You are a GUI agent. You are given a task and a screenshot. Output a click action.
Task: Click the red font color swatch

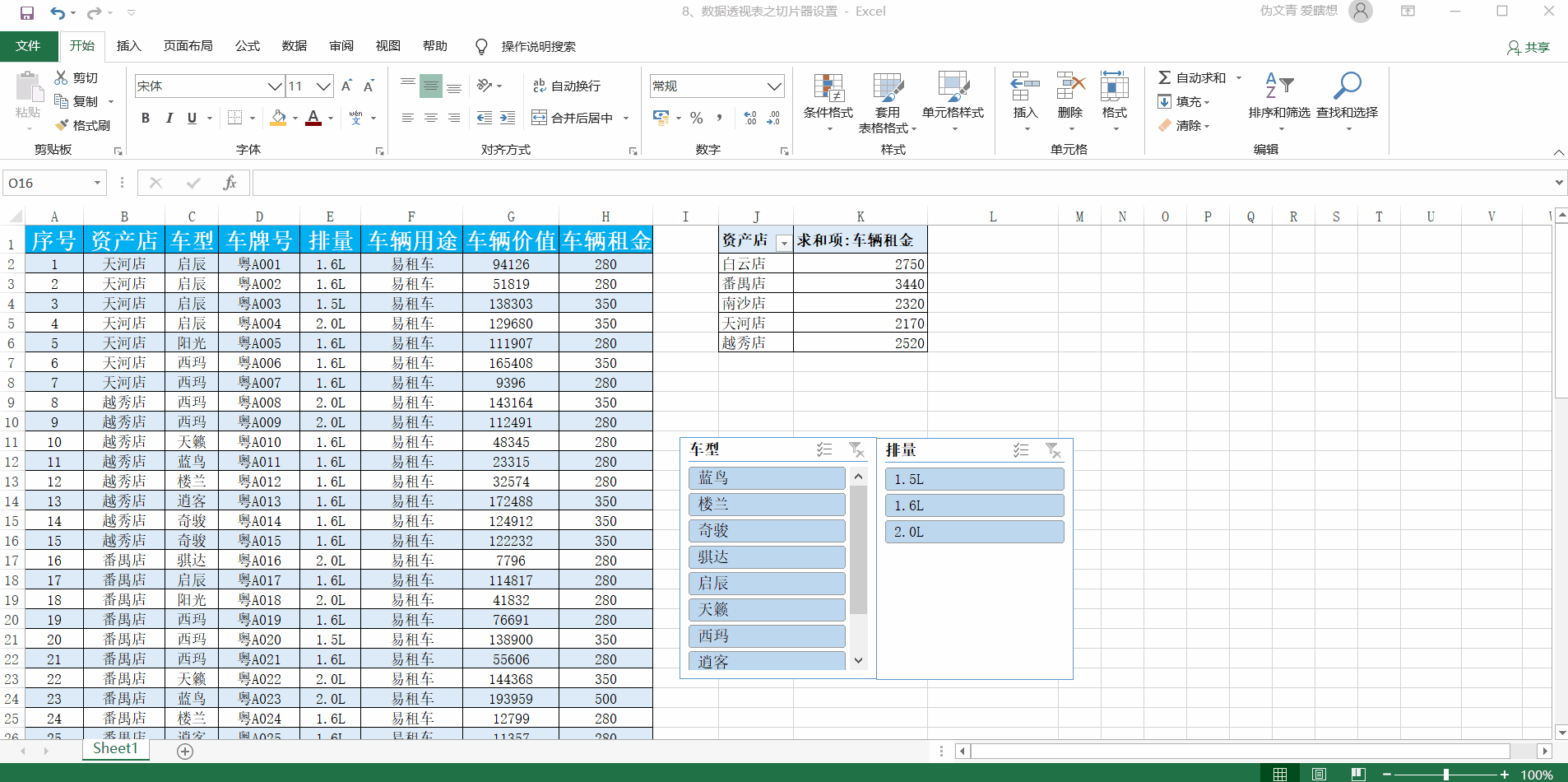coord(313,118)
